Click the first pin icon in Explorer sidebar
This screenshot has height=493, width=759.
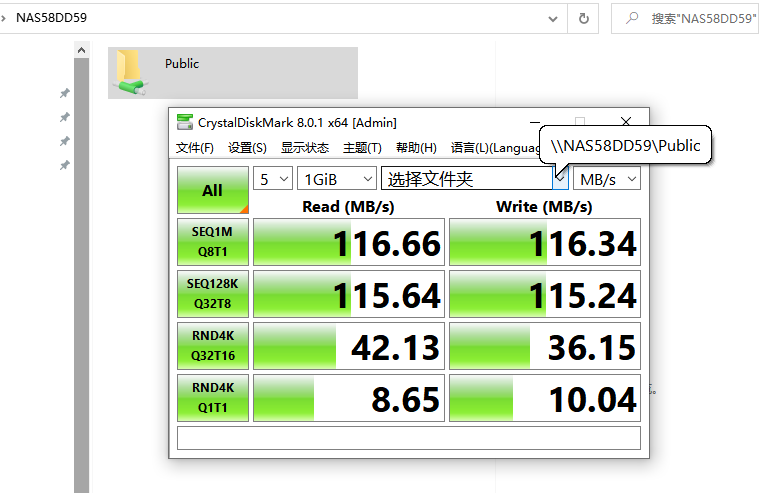pyautogui.click(x=64, y=93)
